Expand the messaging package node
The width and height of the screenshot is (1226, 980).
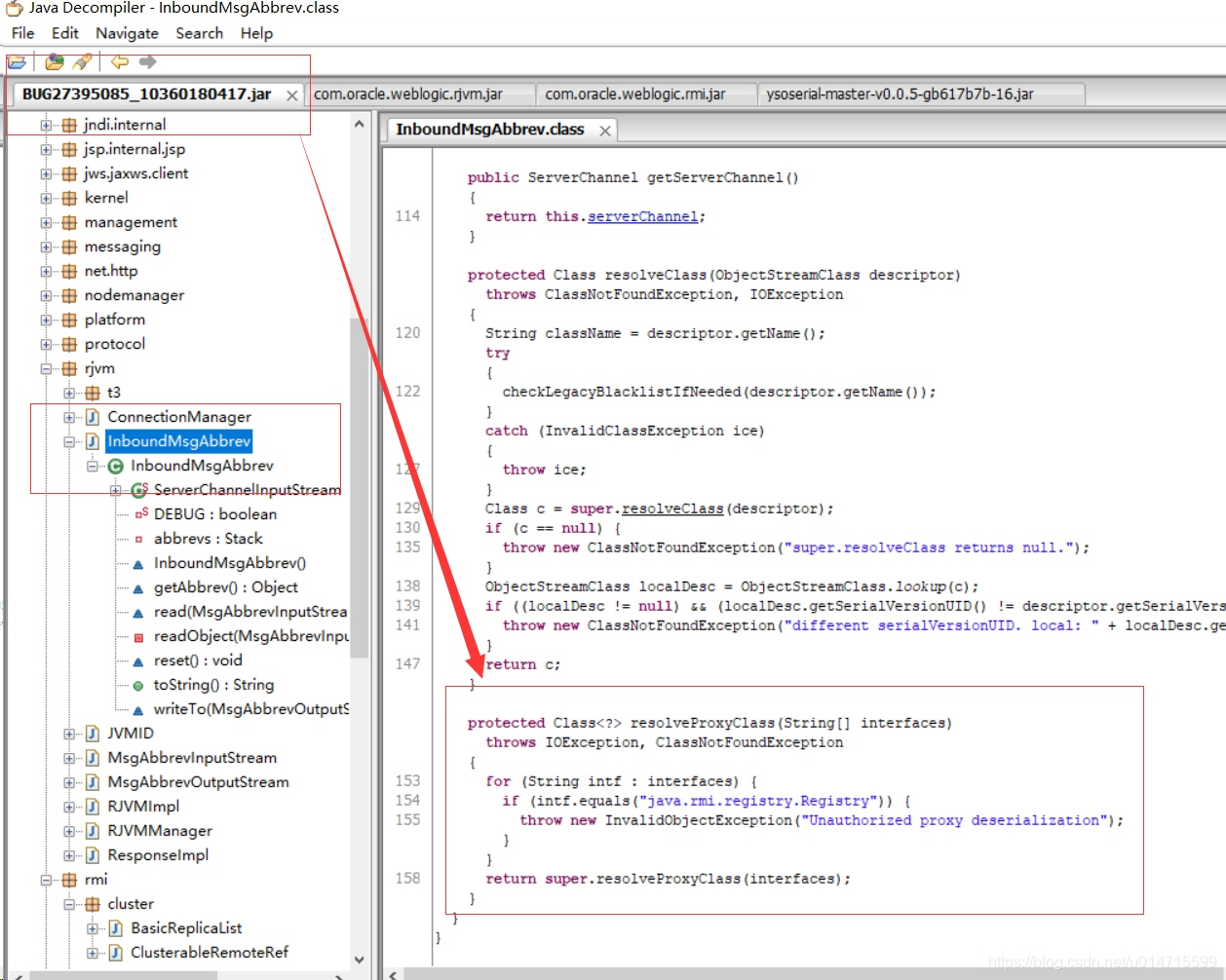46,246
